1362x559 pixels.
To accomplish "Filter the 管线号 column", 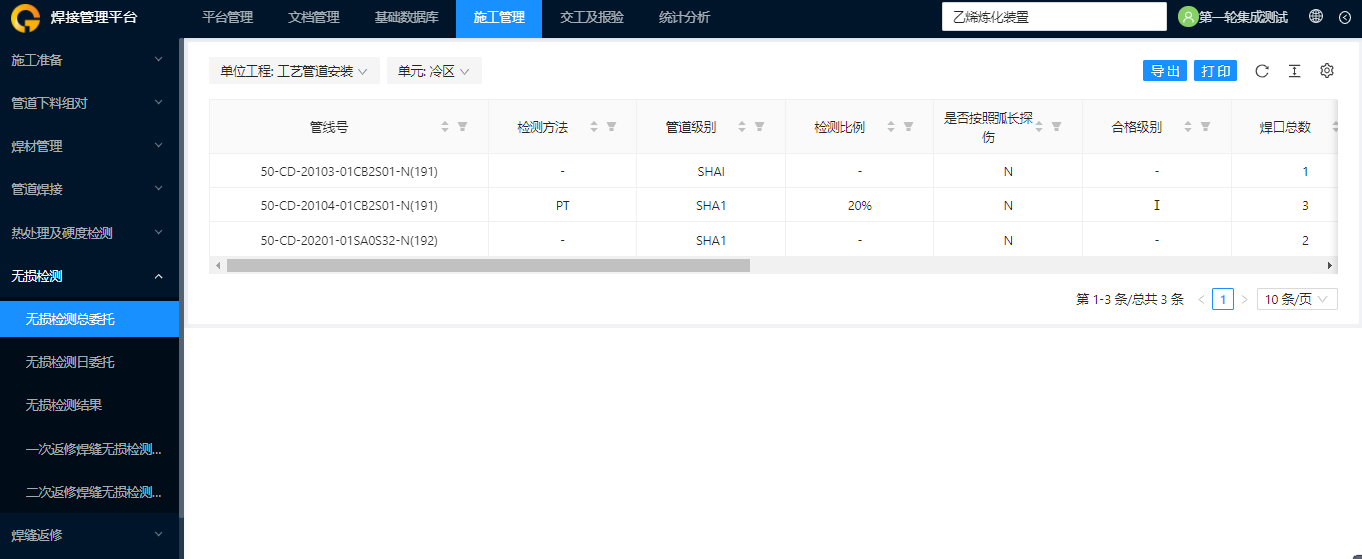I will click(463, 127).
